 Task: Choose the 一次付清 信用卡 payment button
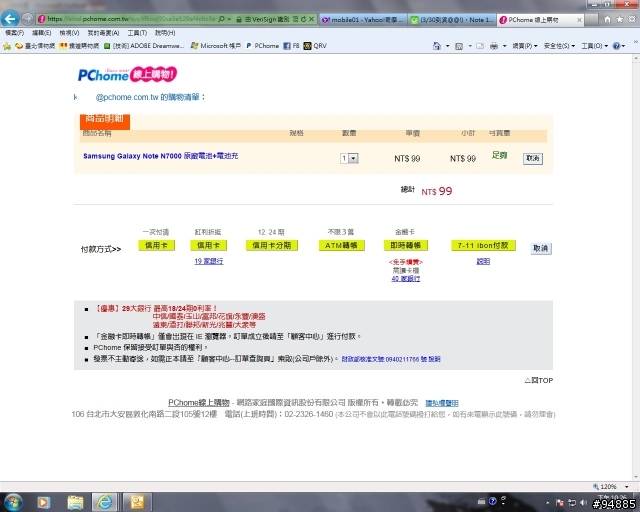click(156, 245)
